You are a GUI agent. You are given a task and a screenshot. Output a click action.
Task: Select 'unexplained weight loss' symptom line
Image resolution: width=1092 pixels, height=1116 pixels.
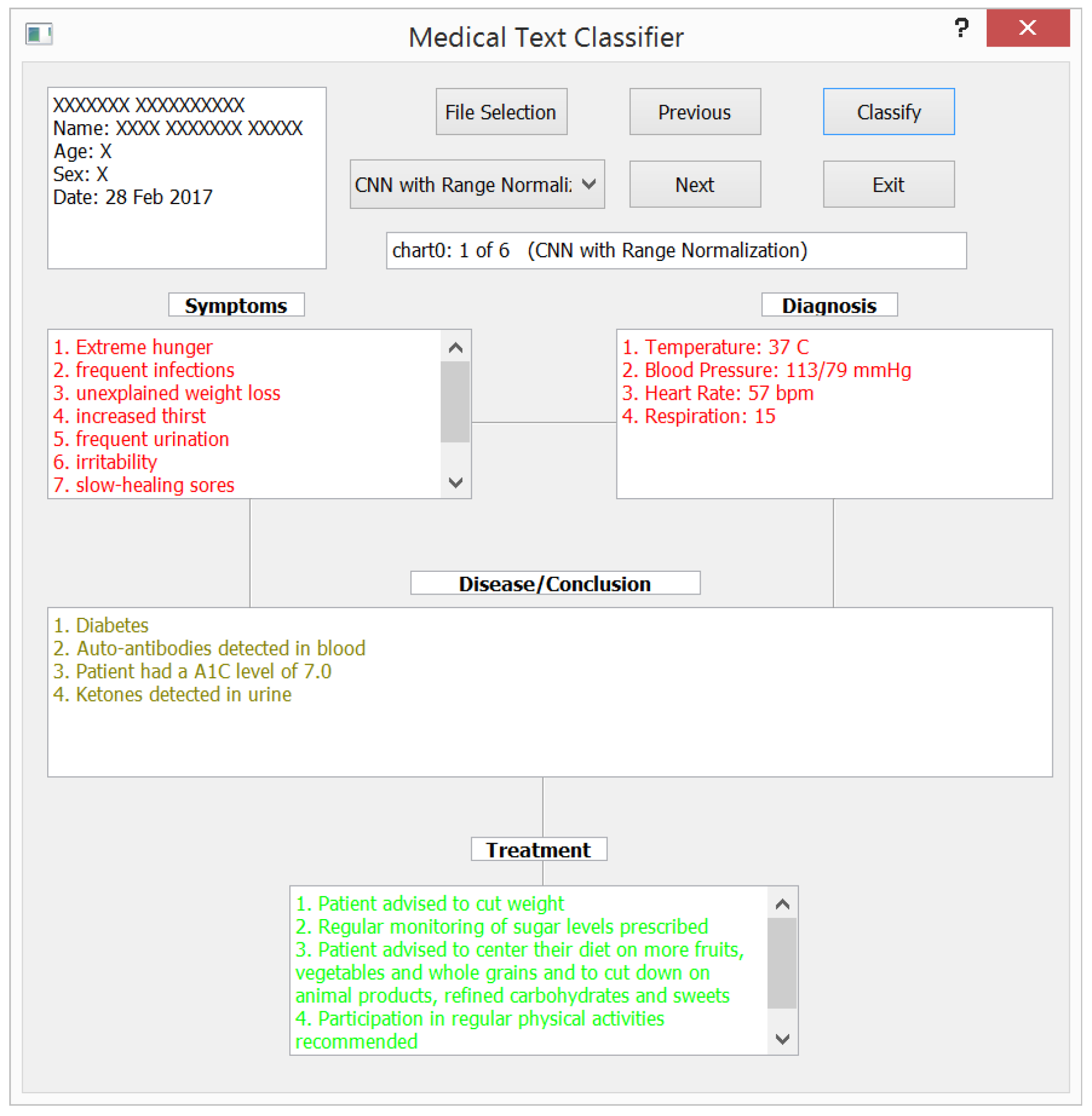coord(167,393)
